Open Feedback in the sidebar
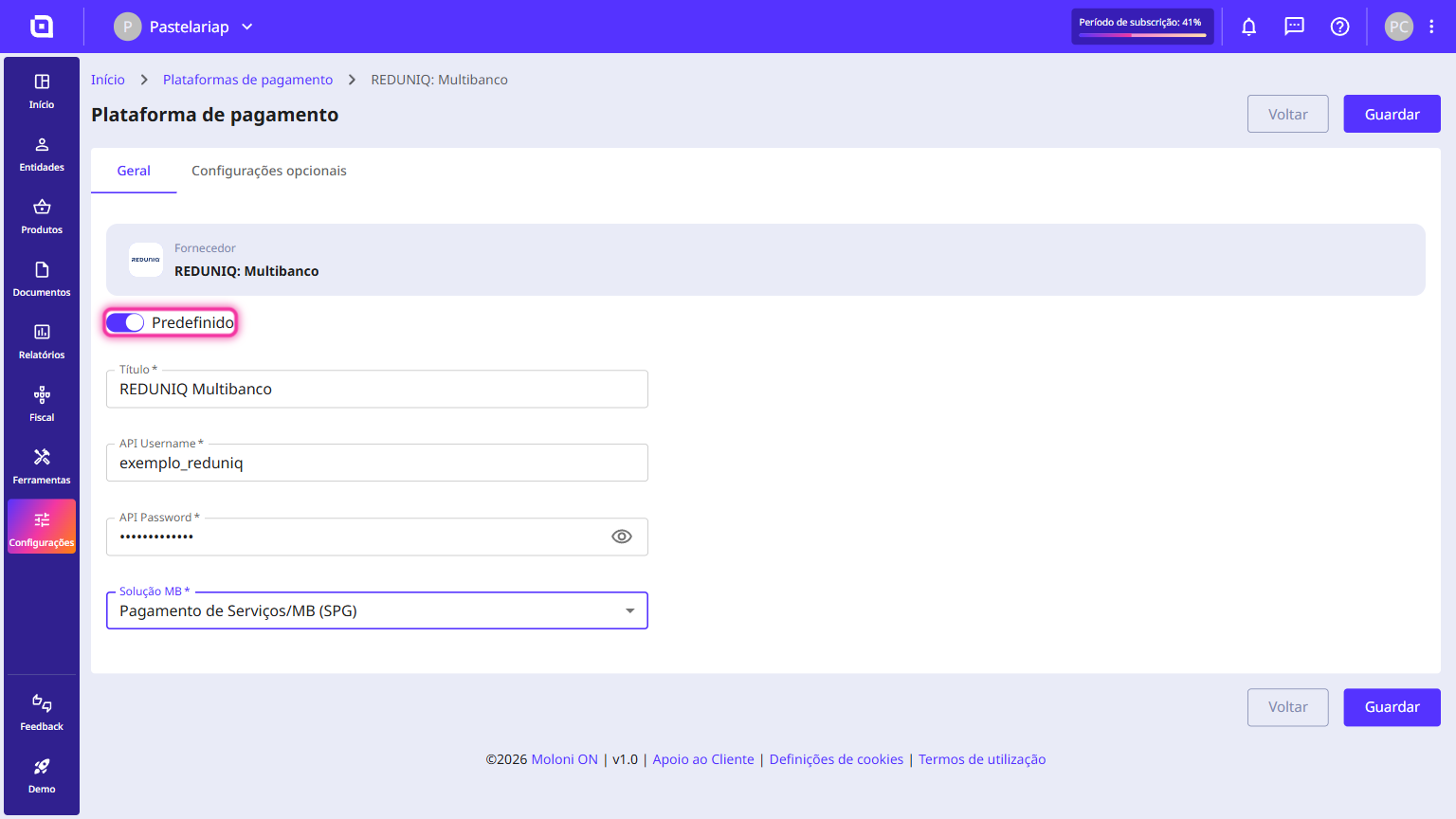This screenshot has width=1456, height=819. 42,713
